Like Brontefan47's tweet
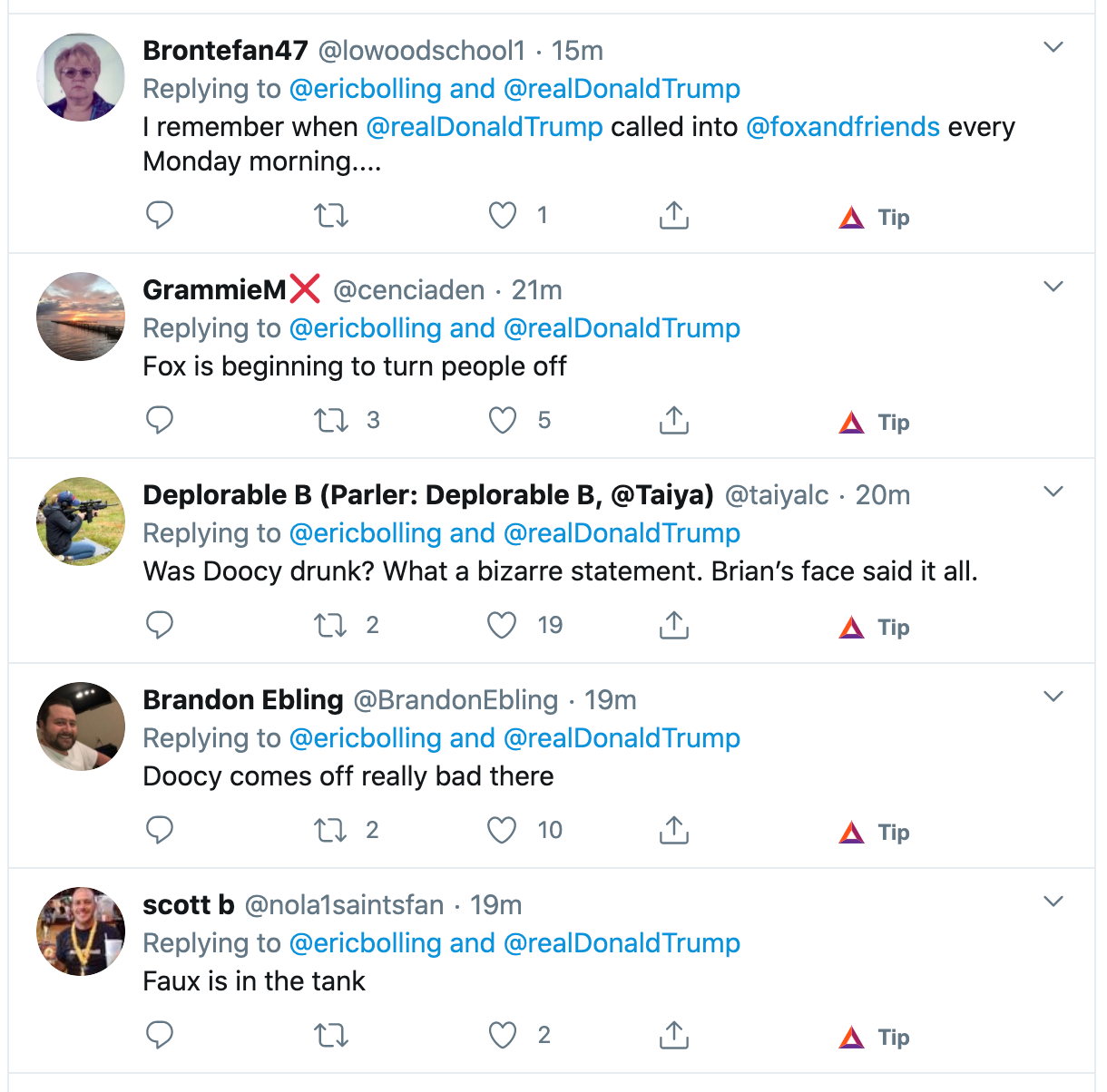 pyautogui.click(x=503, y=216)
